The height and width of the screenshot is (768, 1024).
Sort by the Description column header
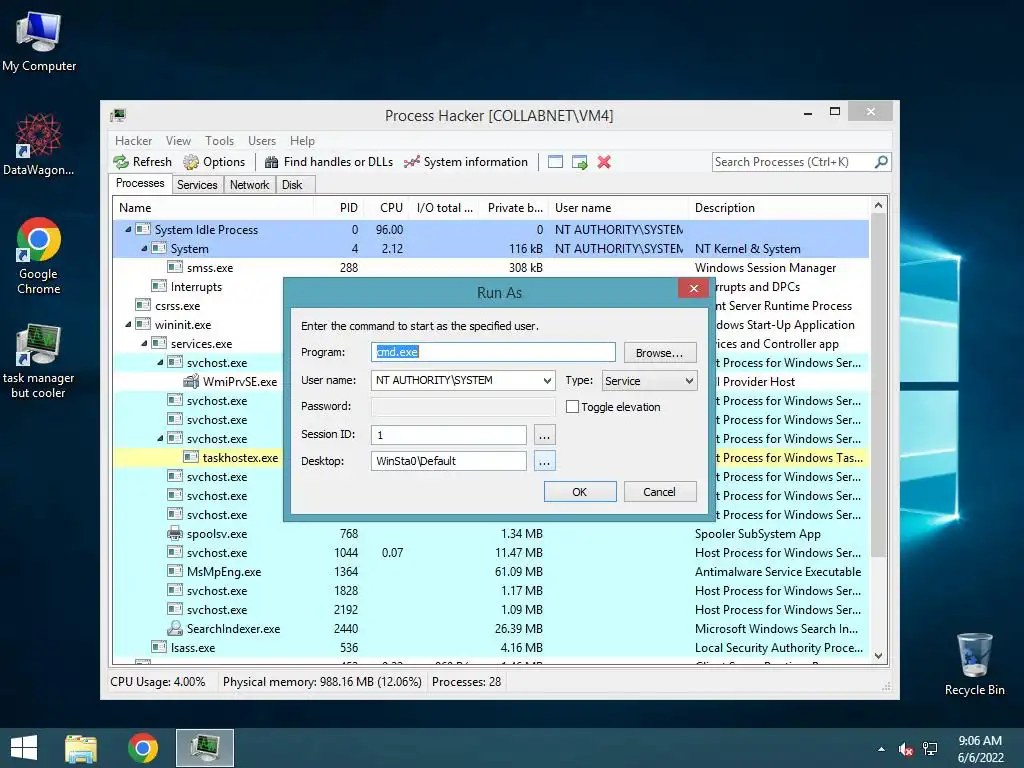coord(778,208)
